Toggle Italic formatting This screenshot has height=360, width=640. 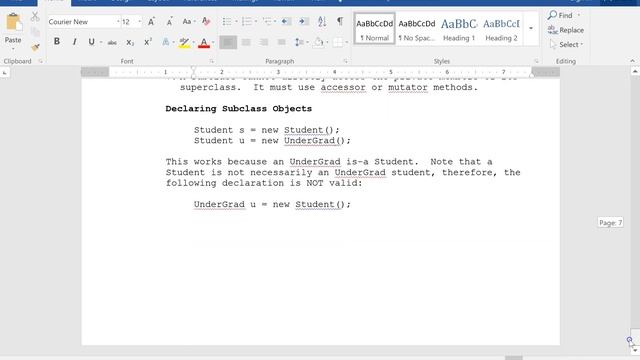pyautogui.click(x=74, y=42)
